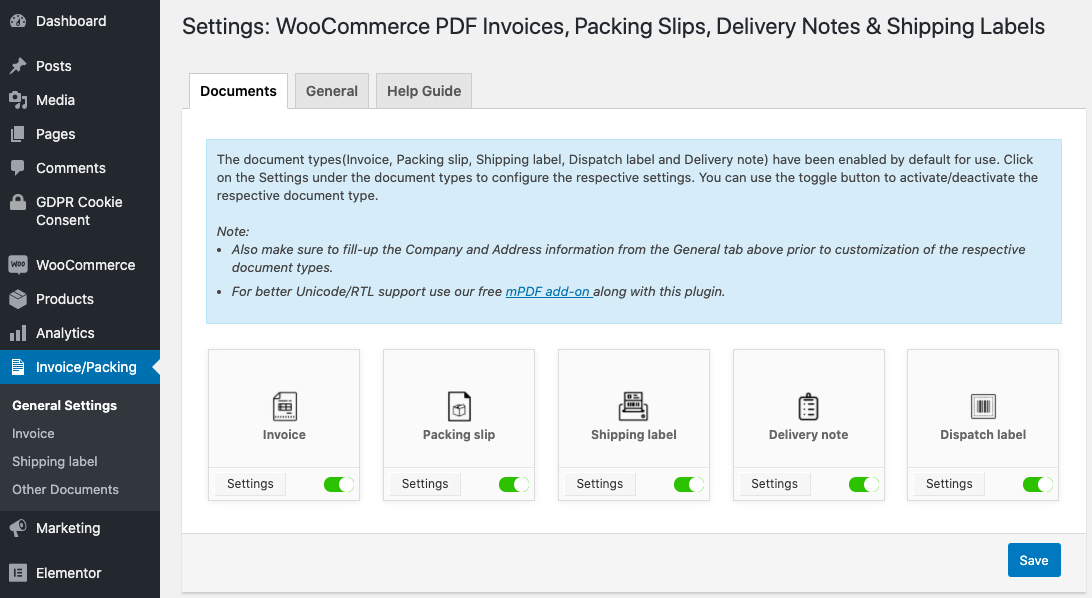
Task: Deactivate the Delivery note toggle
Action: pyautogui.click(x=864, y=485)
